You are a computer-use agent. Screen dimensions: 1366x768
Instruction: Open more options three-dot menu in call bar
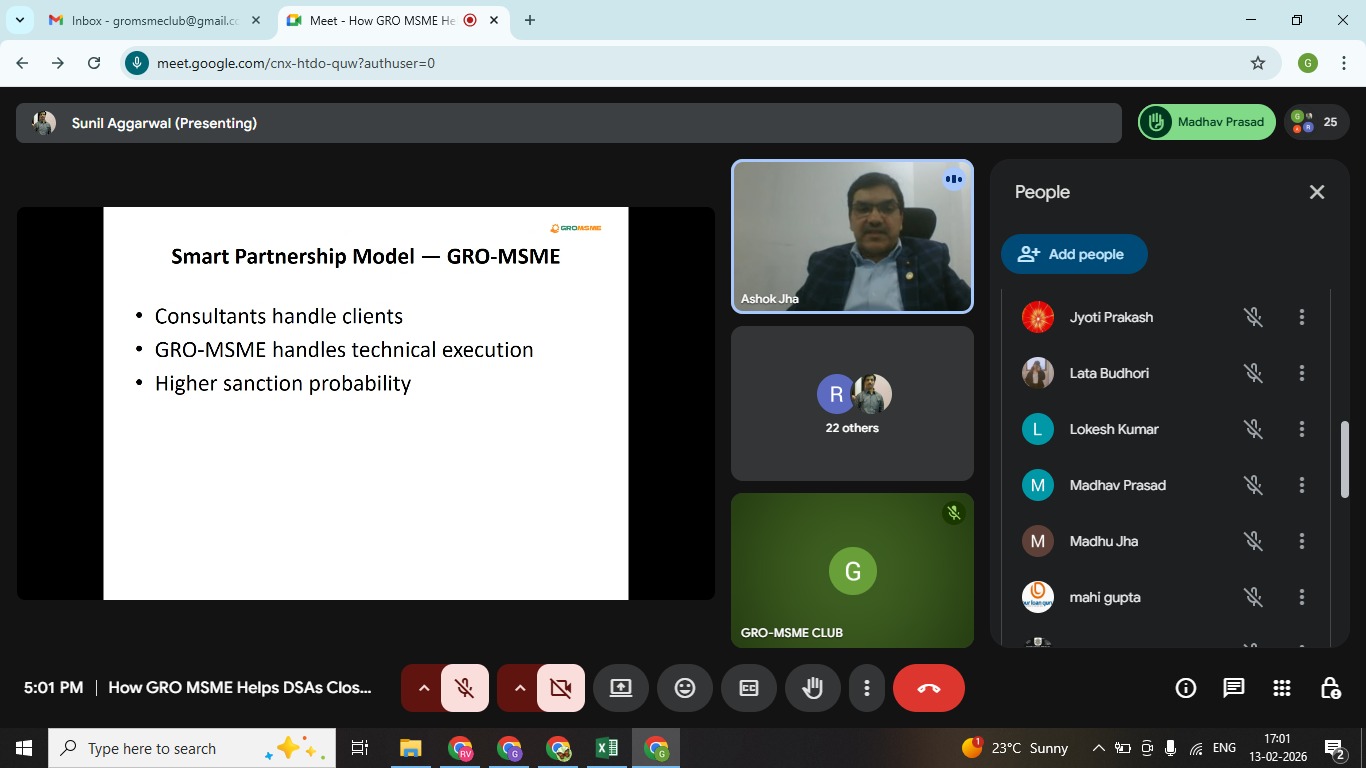867,688
